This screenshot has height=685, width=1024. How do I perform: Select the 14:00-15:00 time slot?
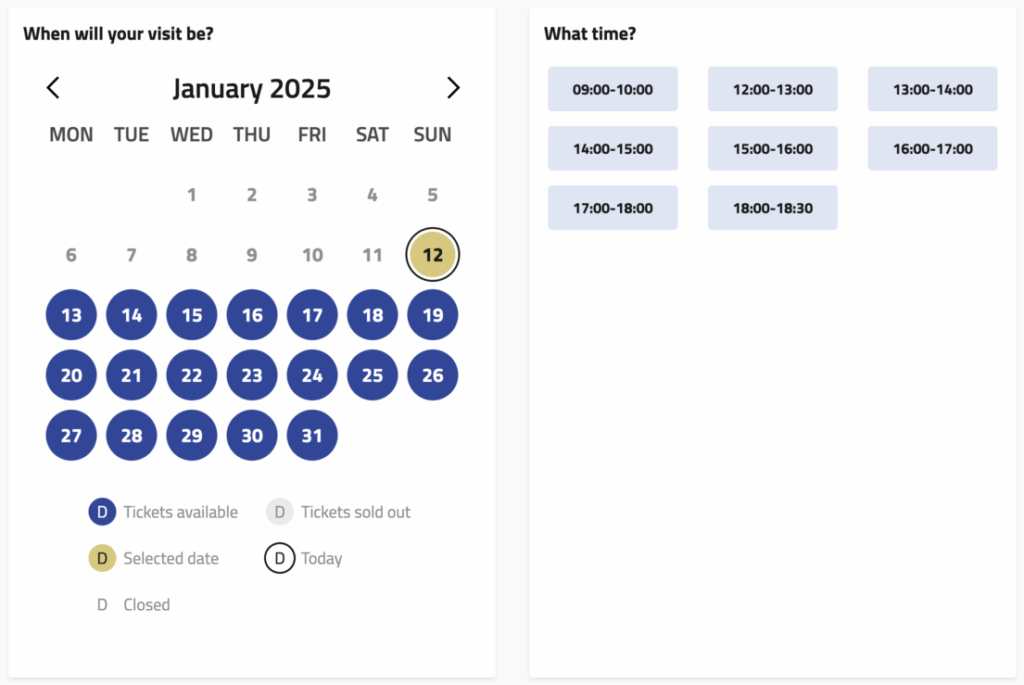tap(613, 149)
